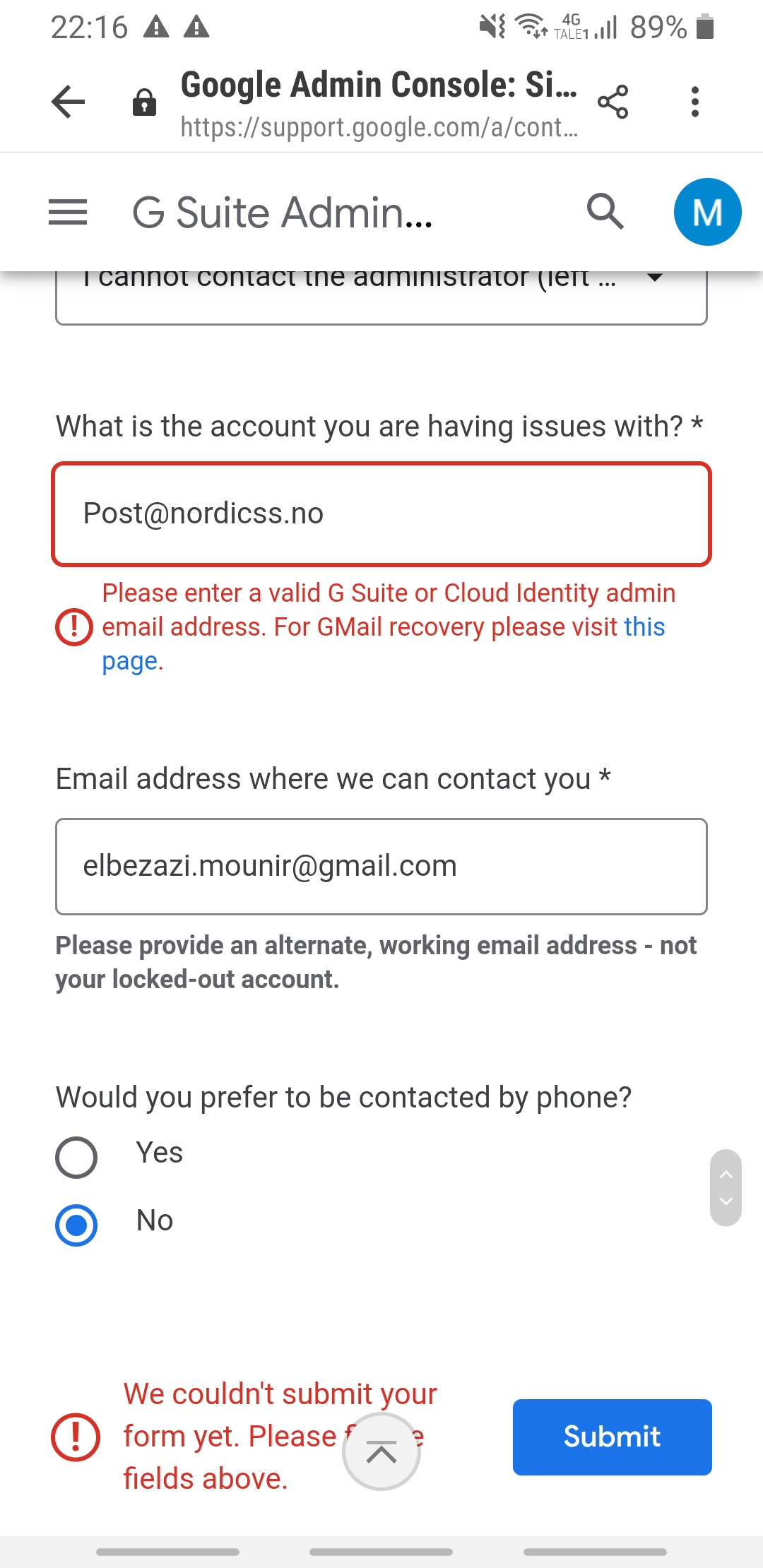Tap the red account field error icon
The width and height of the screenshot is (763, 1568).
click(x=74, y=627)
